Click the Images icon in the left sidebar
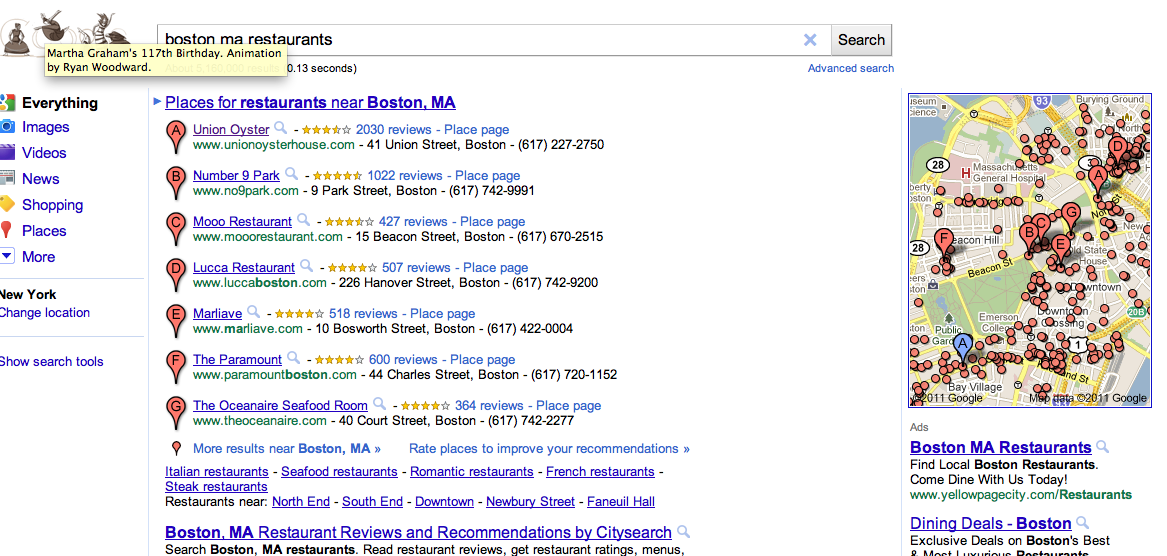The width and height of the screenshot is (1167, 556). 7,127
